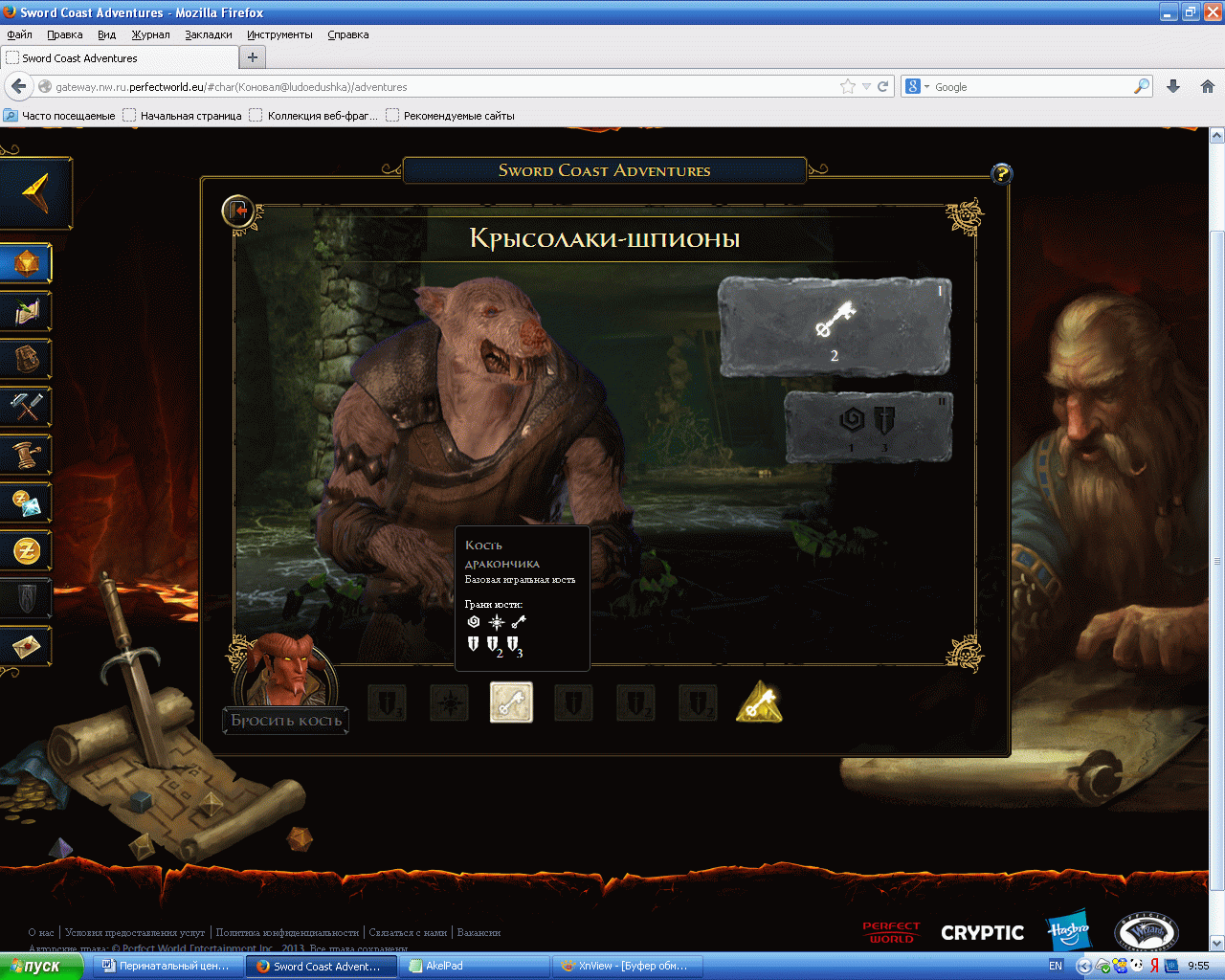Open professions hammer-and-chisel sidebar icon

tap(26, 407)
